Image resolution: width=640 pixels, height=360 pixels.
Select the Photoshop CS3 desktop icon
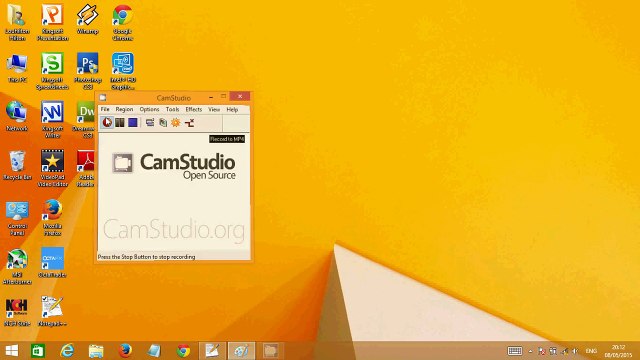(87, 71)
